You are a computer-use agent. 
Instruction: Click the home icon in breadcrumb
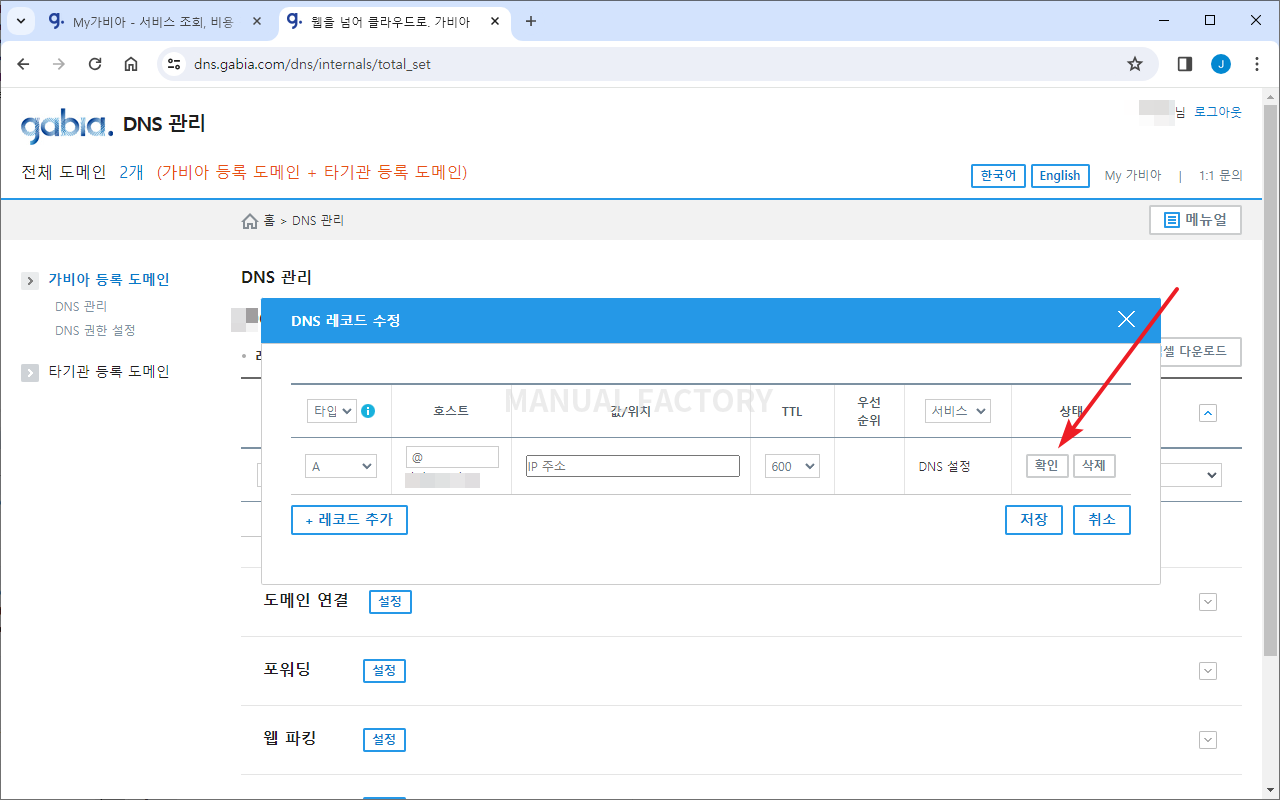pos(250,221)
